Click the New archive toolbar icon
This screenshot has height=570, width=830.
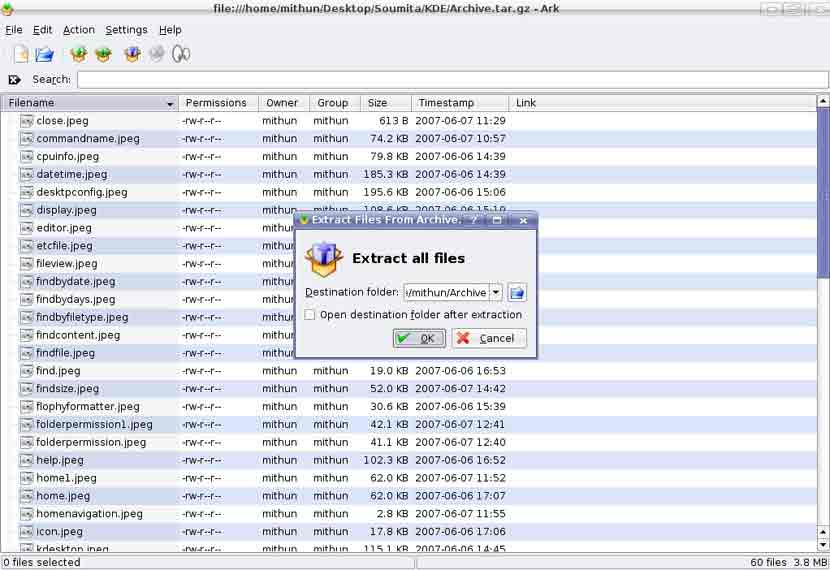tap(21, 54)
